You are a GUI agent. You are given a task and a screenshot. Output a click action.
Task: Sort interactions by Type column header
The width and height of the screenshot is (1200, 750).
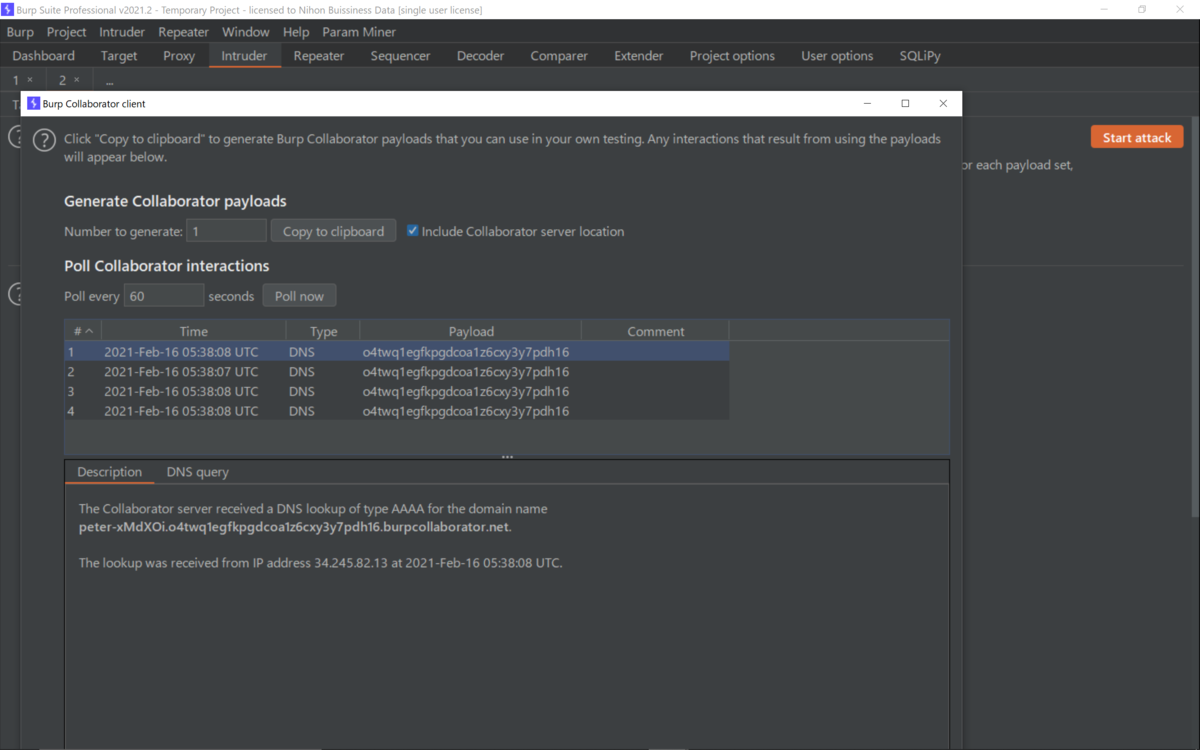(x=323, y=331)
